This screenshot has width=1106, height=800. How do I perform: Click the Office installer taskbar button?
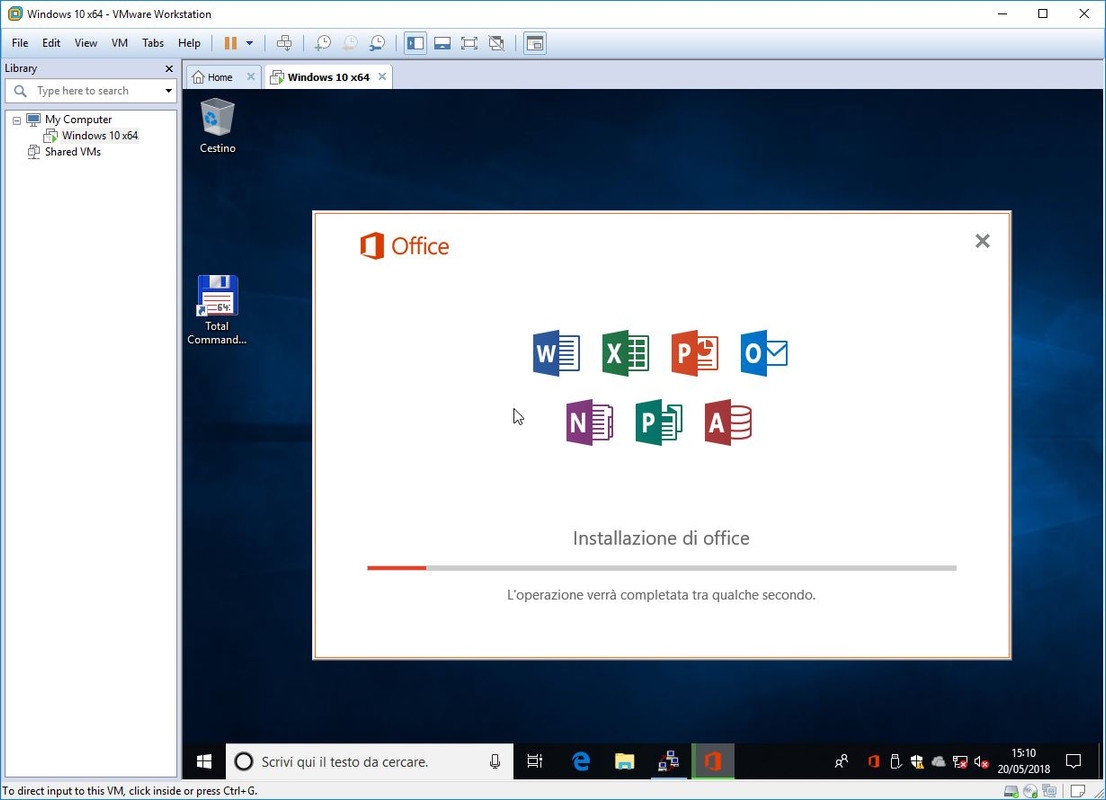[712, 761]
